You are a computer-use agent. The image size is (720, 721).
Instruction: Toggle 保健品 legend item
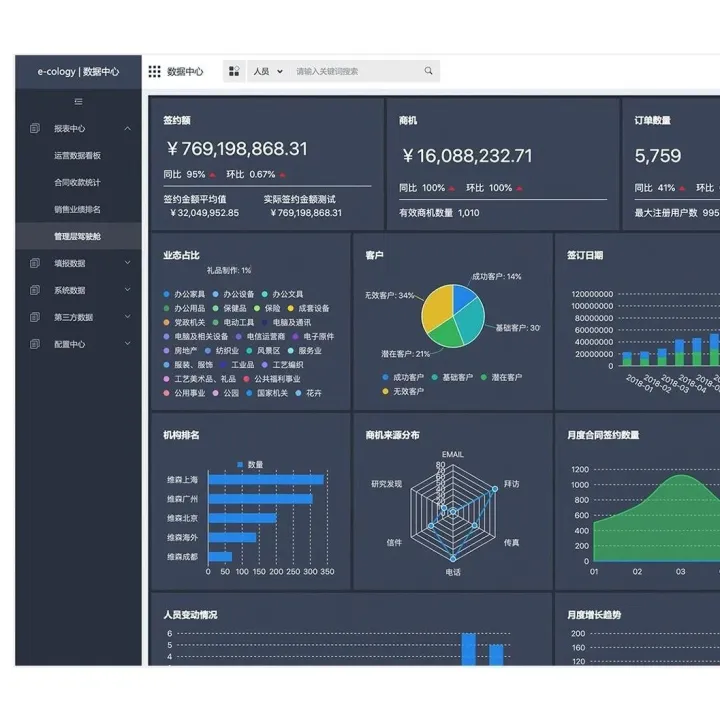pyautogui.click(x=229, y=308)
